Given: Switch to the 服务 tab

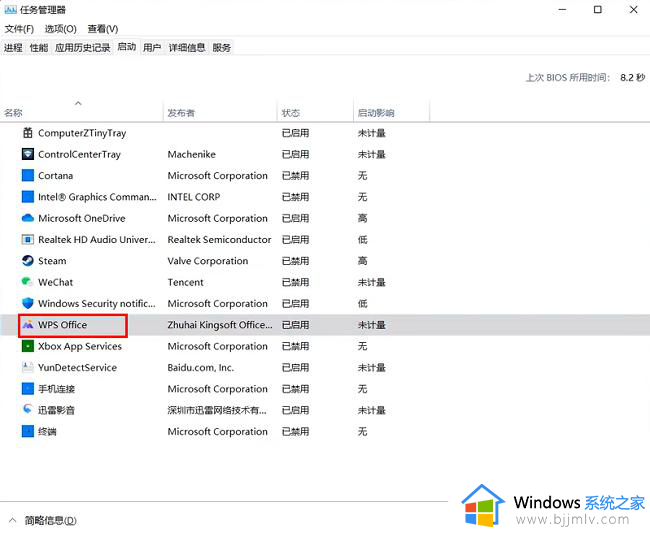Looking at the screenshot, I should tap(221, 48).
